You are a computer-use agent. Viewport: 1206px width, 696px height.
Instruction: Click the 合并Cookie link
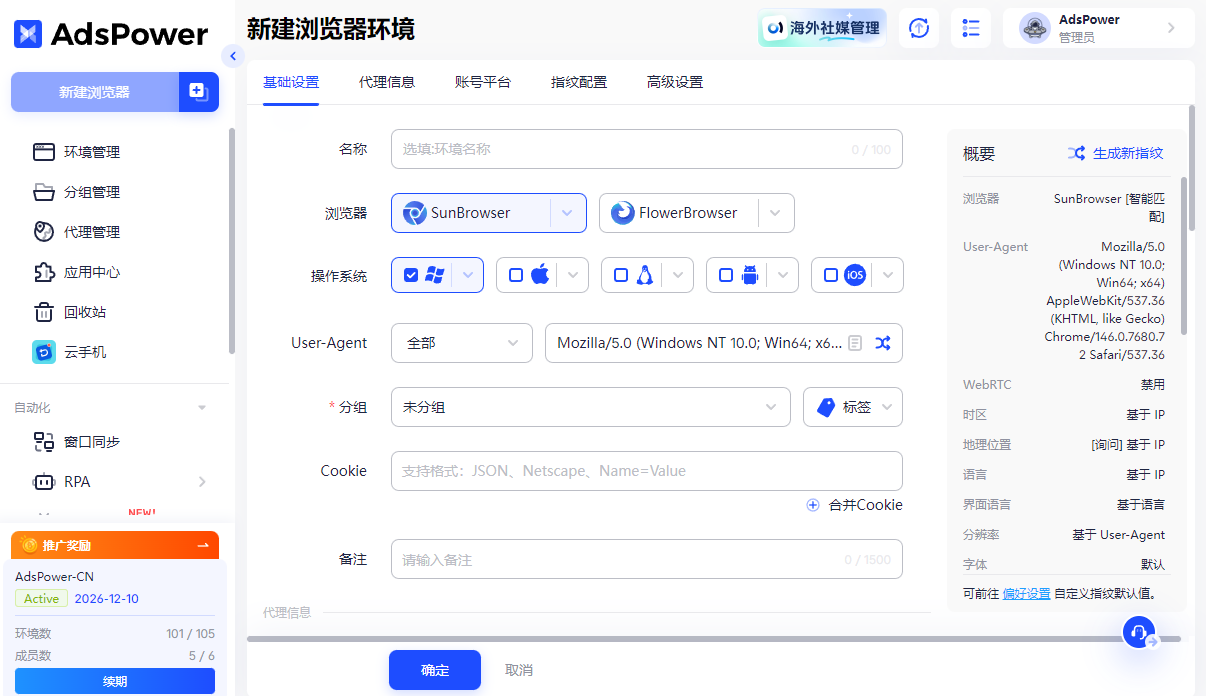pos(866,505)
